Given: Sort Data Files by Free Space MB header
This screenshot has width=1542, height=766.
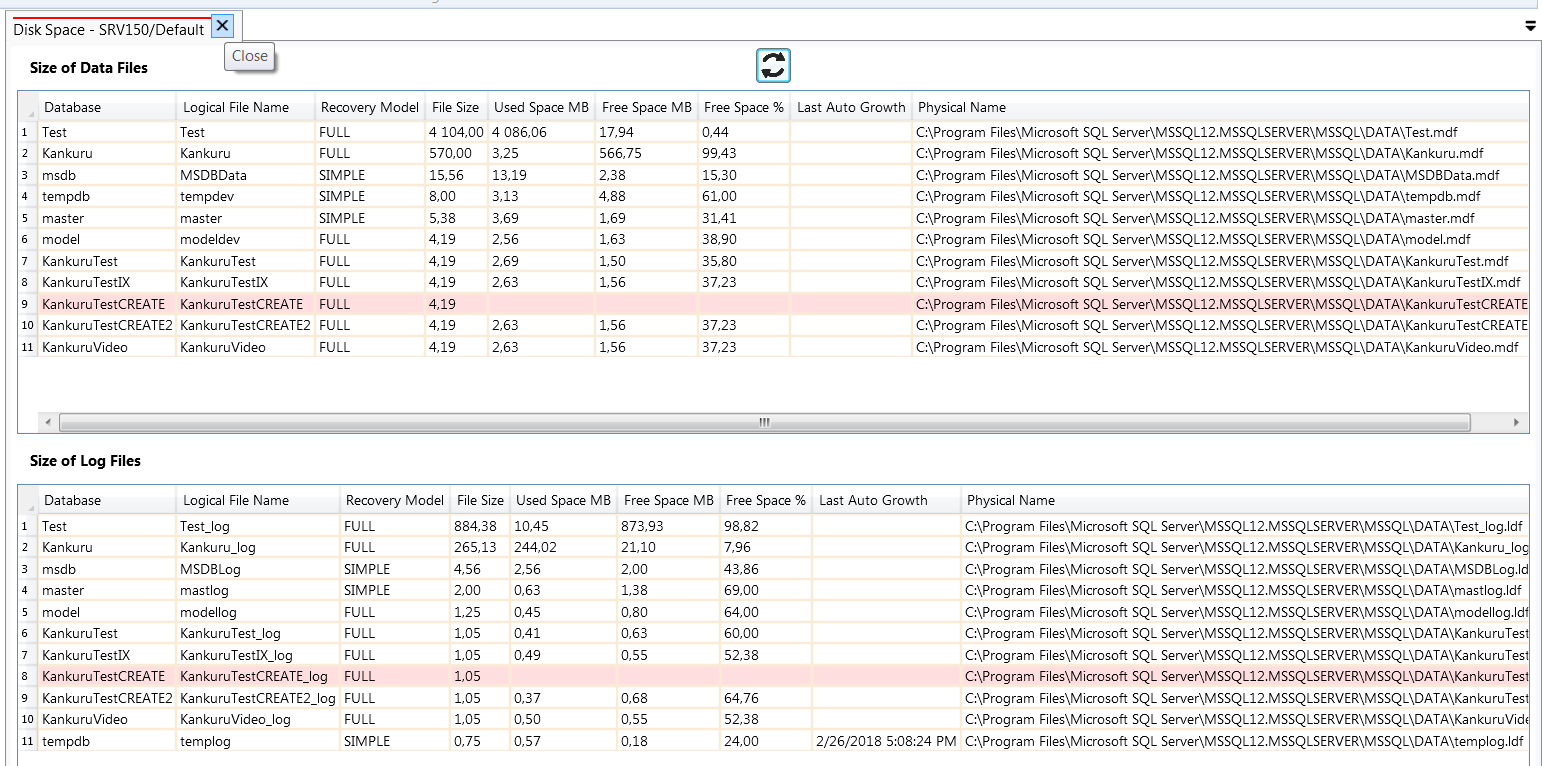Looking at the screenshot, I should 647,107.
